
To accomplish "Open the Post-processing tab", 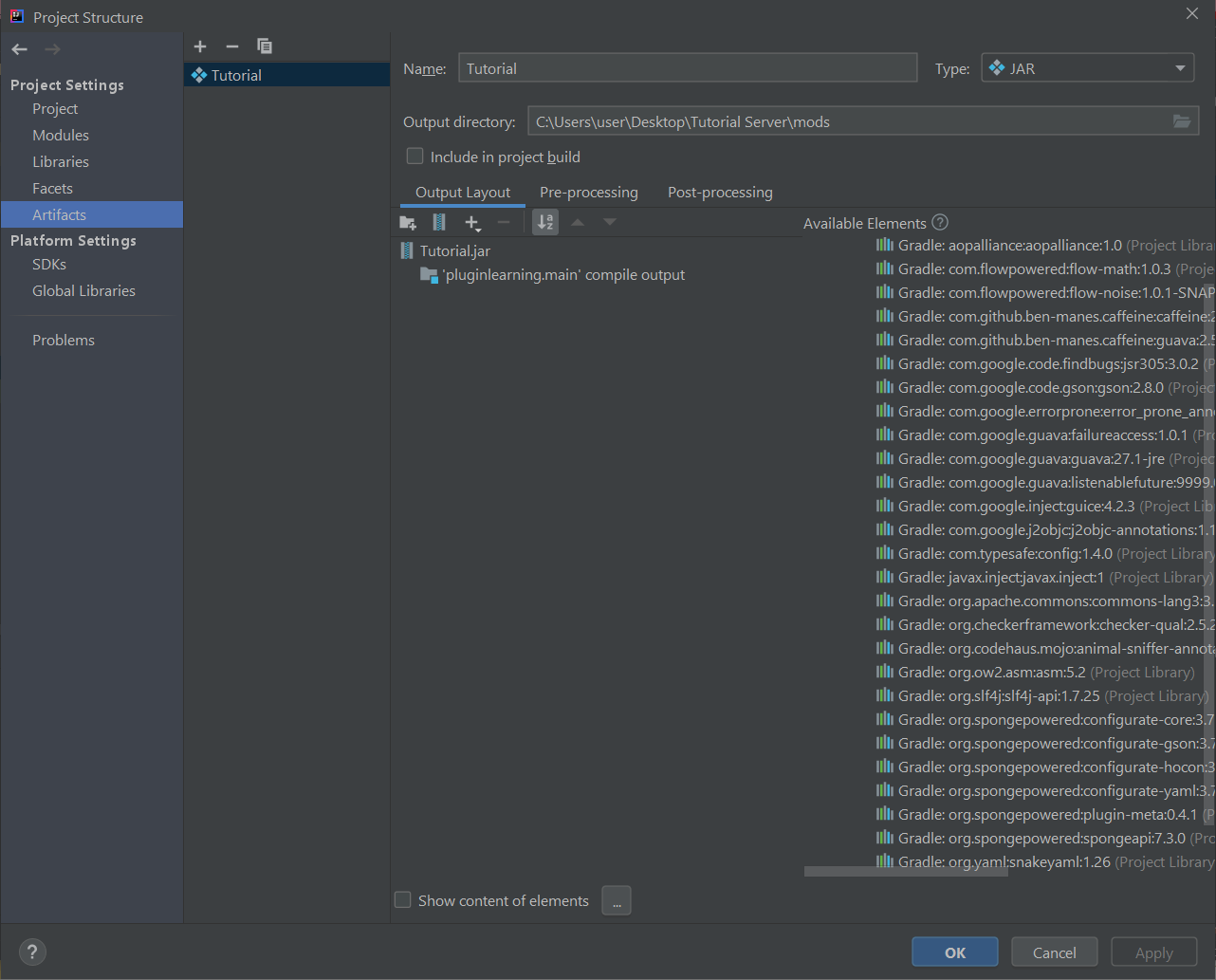I will (x=719, y=192).
